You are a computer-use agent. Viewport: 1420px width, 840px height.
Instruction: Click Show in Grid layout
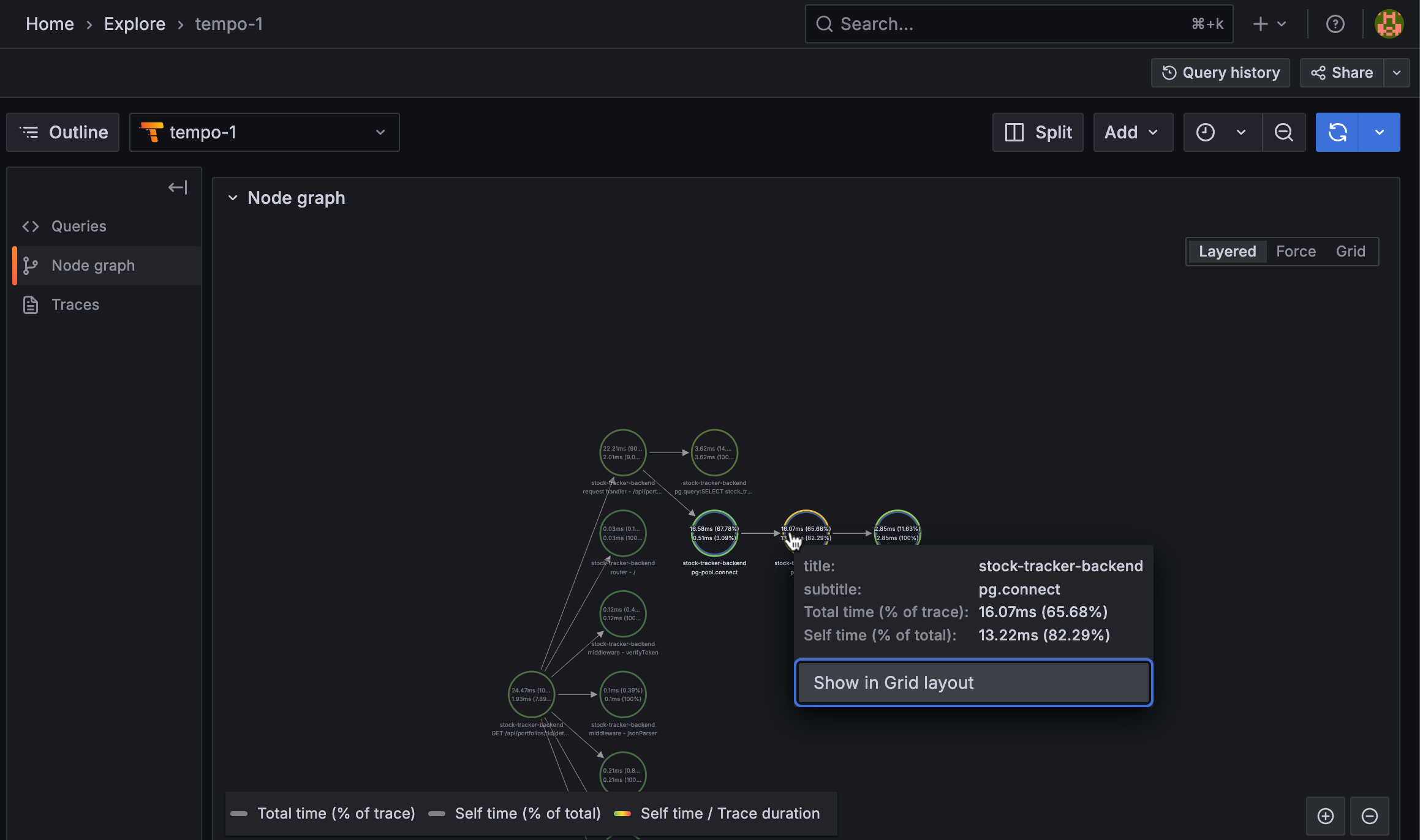[973, 683]
